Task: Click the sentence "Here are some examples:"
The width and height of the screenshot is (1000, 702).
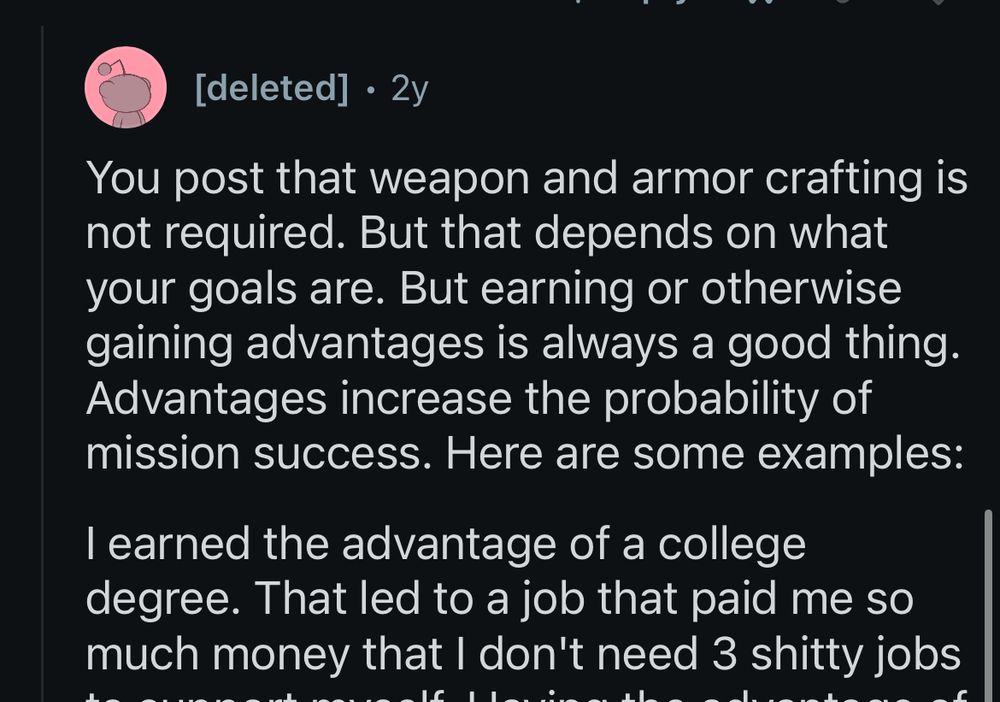Action: pos(704,453)
